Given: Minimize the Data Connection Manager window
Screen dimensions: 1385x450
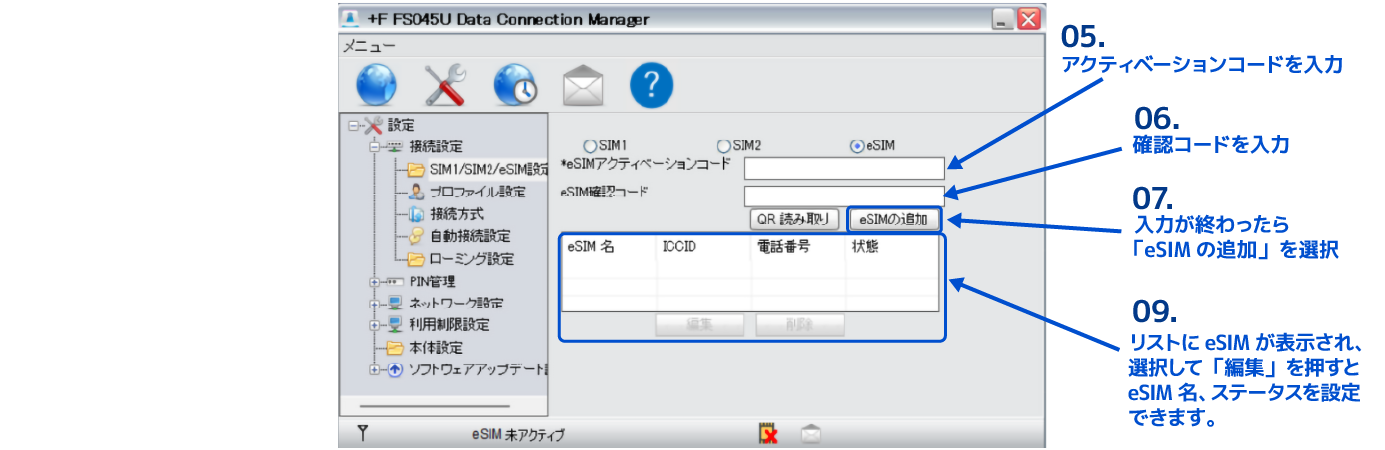Looking at the screenshot, I should click(x=1003, y=19).
